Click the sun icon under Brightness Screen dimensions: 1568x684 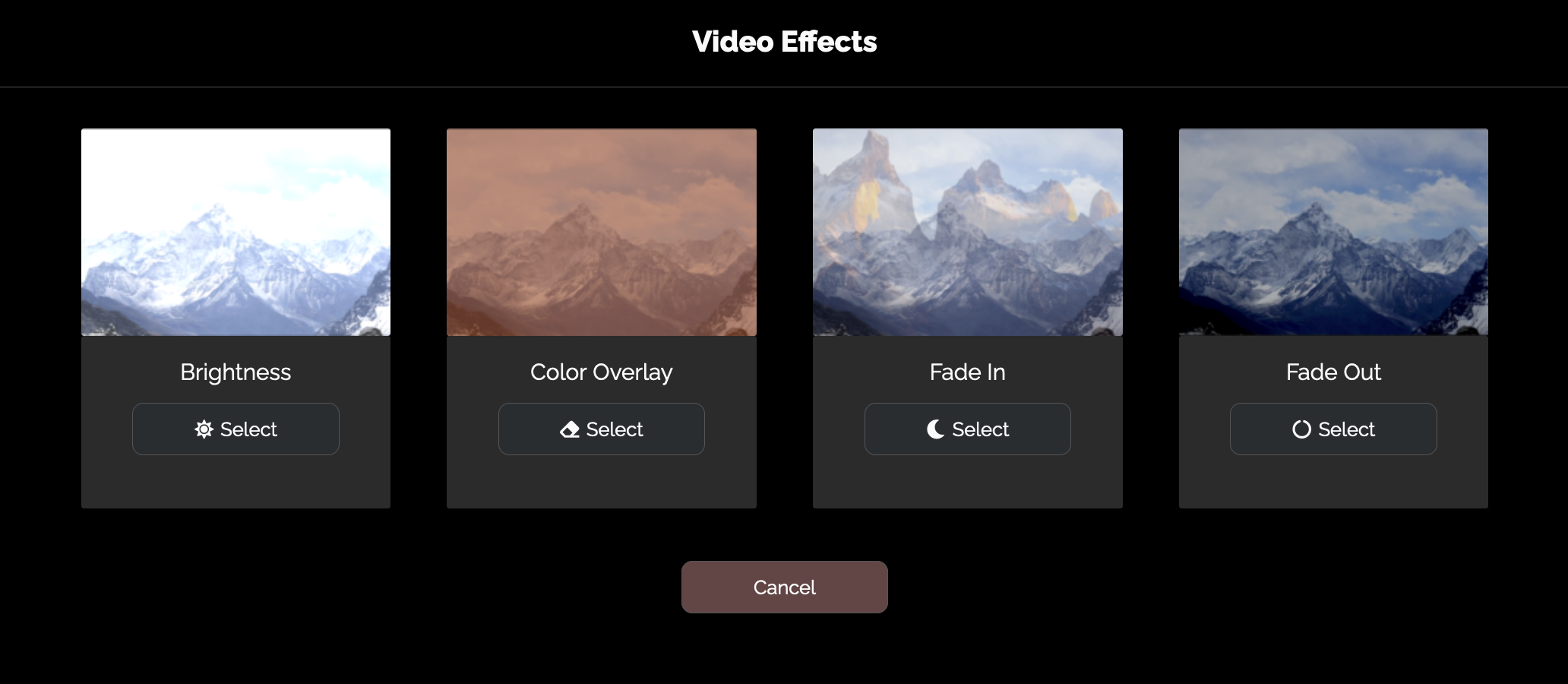pos(204,429)
